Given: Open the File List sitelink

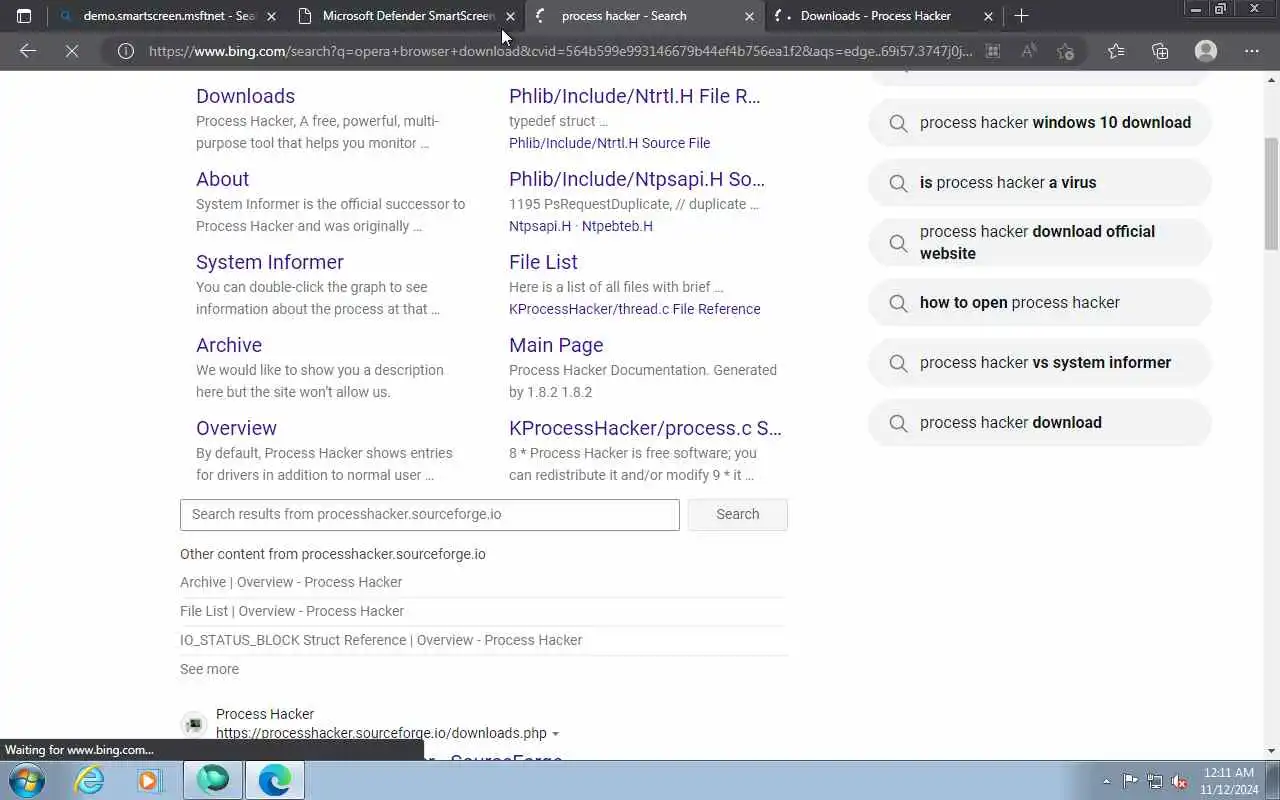Looking at the screenshot, I should [x=543, y=262].
